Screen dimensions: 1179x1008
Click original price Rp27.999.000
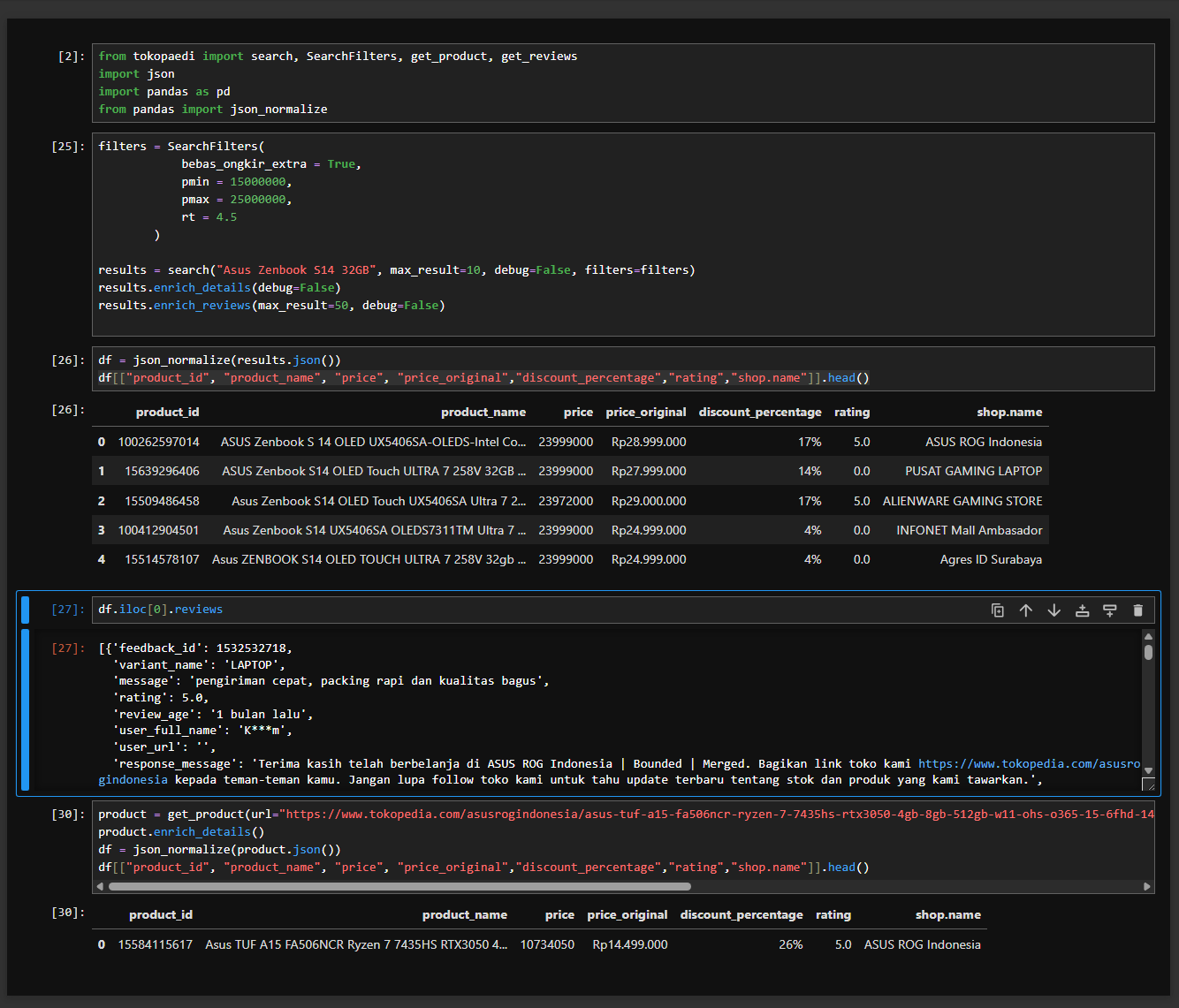pos(649,471)
